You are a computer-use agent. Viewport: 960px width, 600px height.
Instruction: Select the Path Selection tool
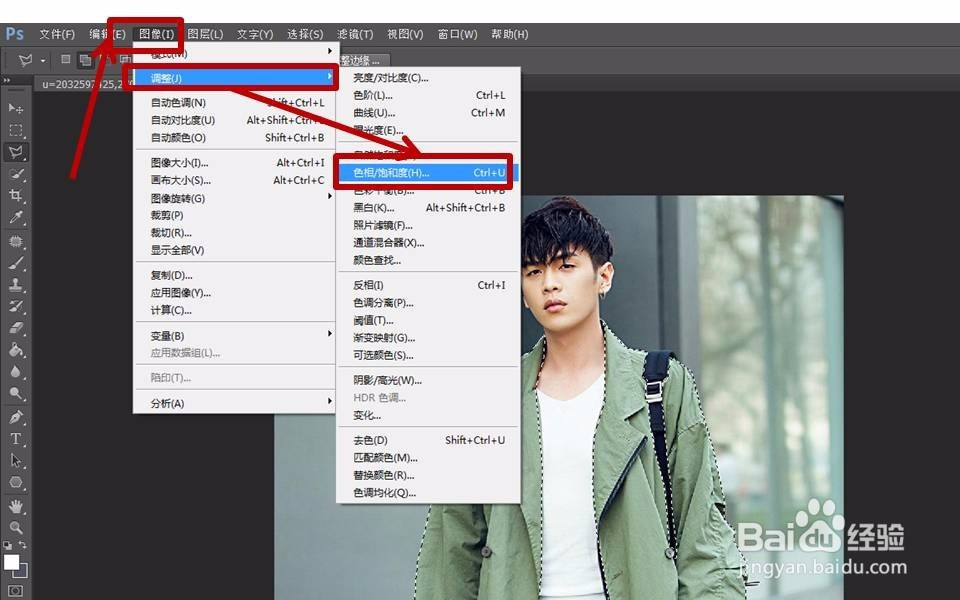[x=15, y=460]
